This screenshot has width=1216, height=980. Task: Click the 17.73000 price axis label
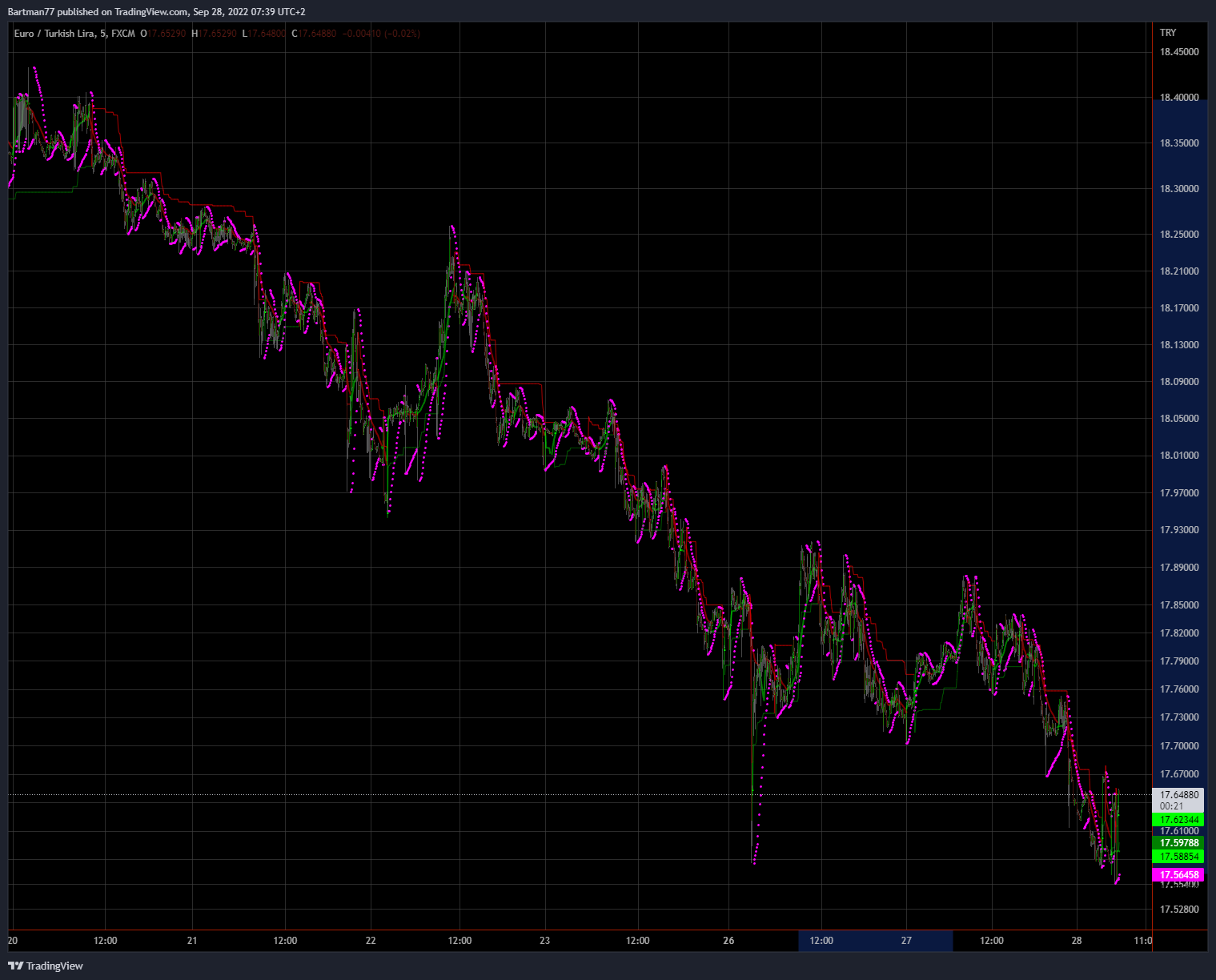coord(1179,717)
